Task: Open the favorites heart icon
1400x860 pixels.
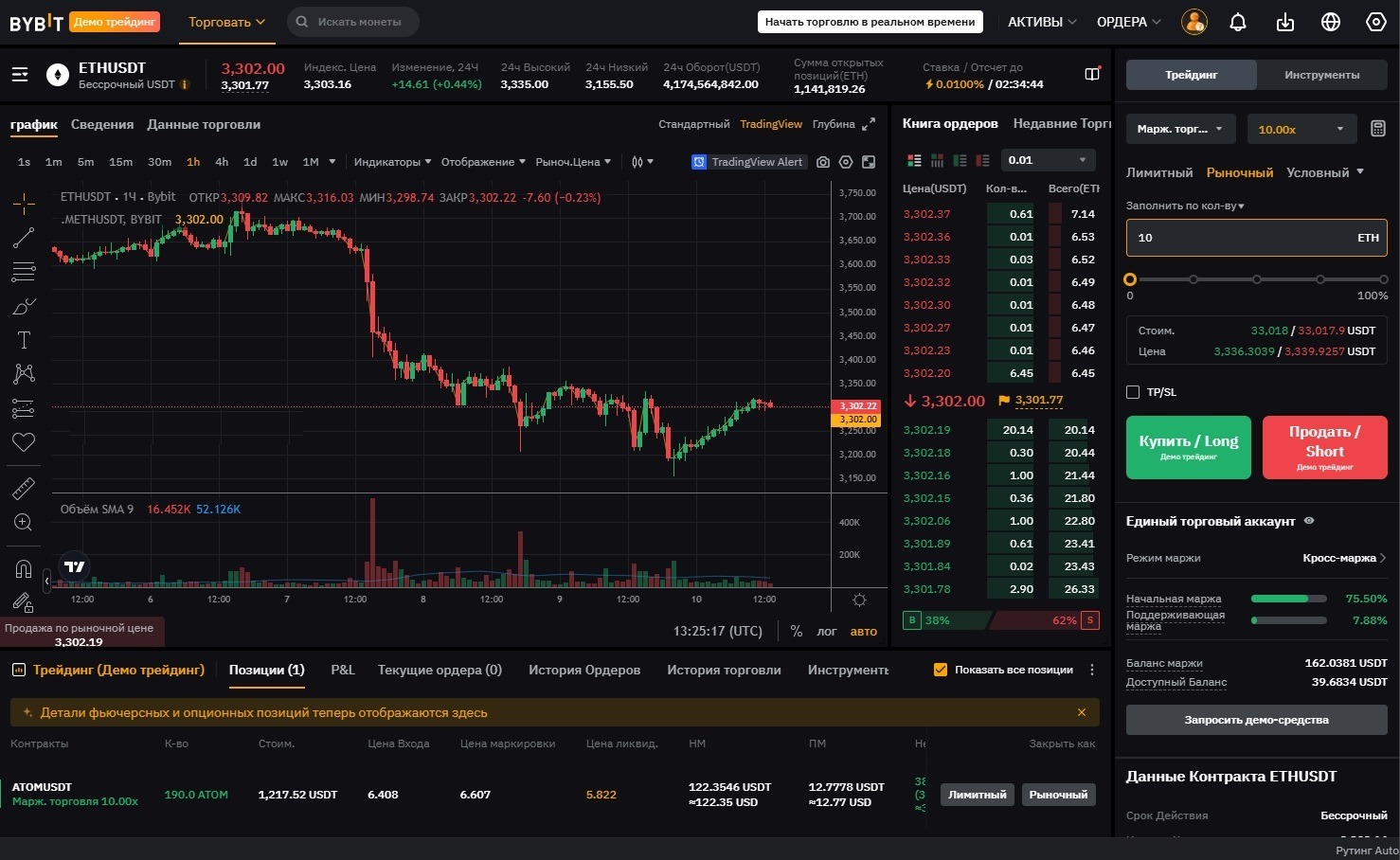Action: point(24,442)
